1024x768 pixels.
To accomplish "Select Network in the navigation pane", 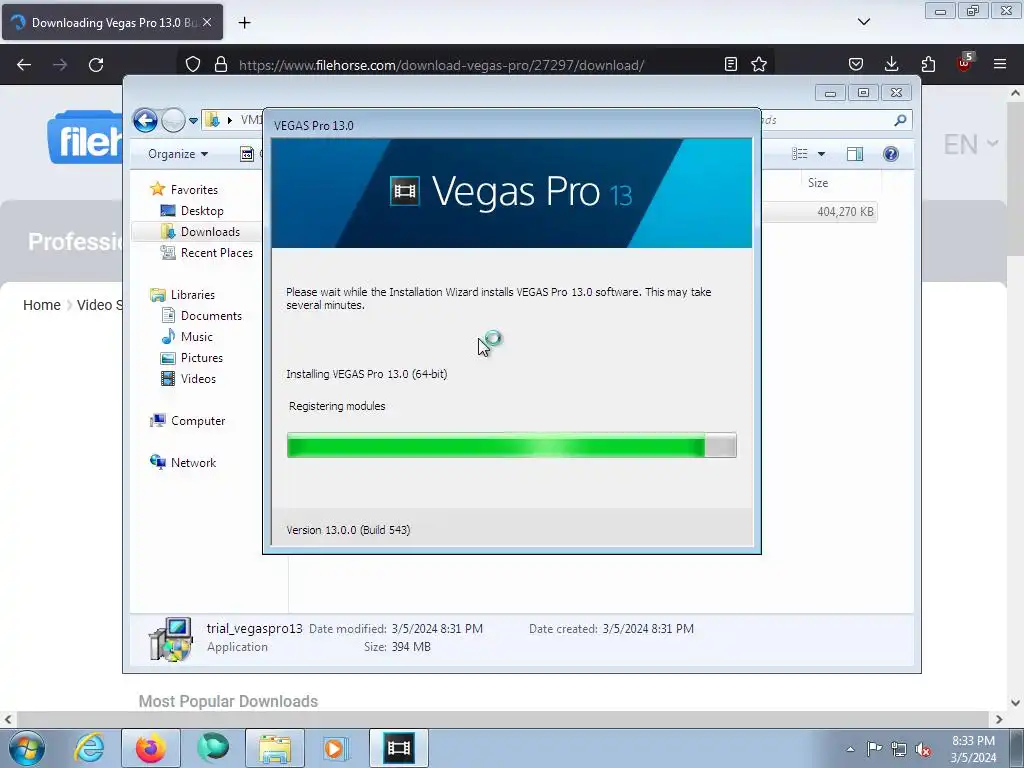I will pyautogui.click(x=193, y=463).
